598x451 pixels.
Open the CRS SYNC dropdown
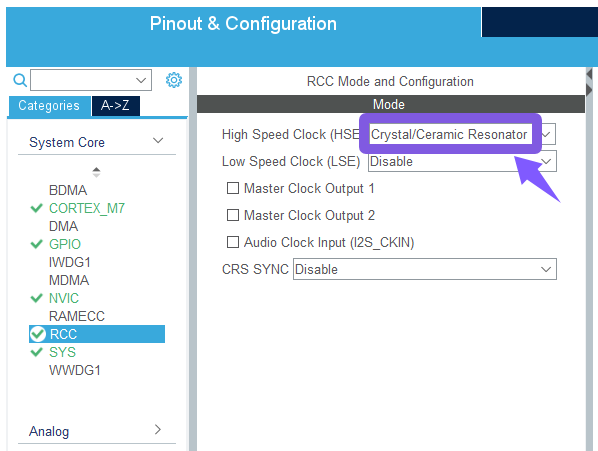(425, 269)
